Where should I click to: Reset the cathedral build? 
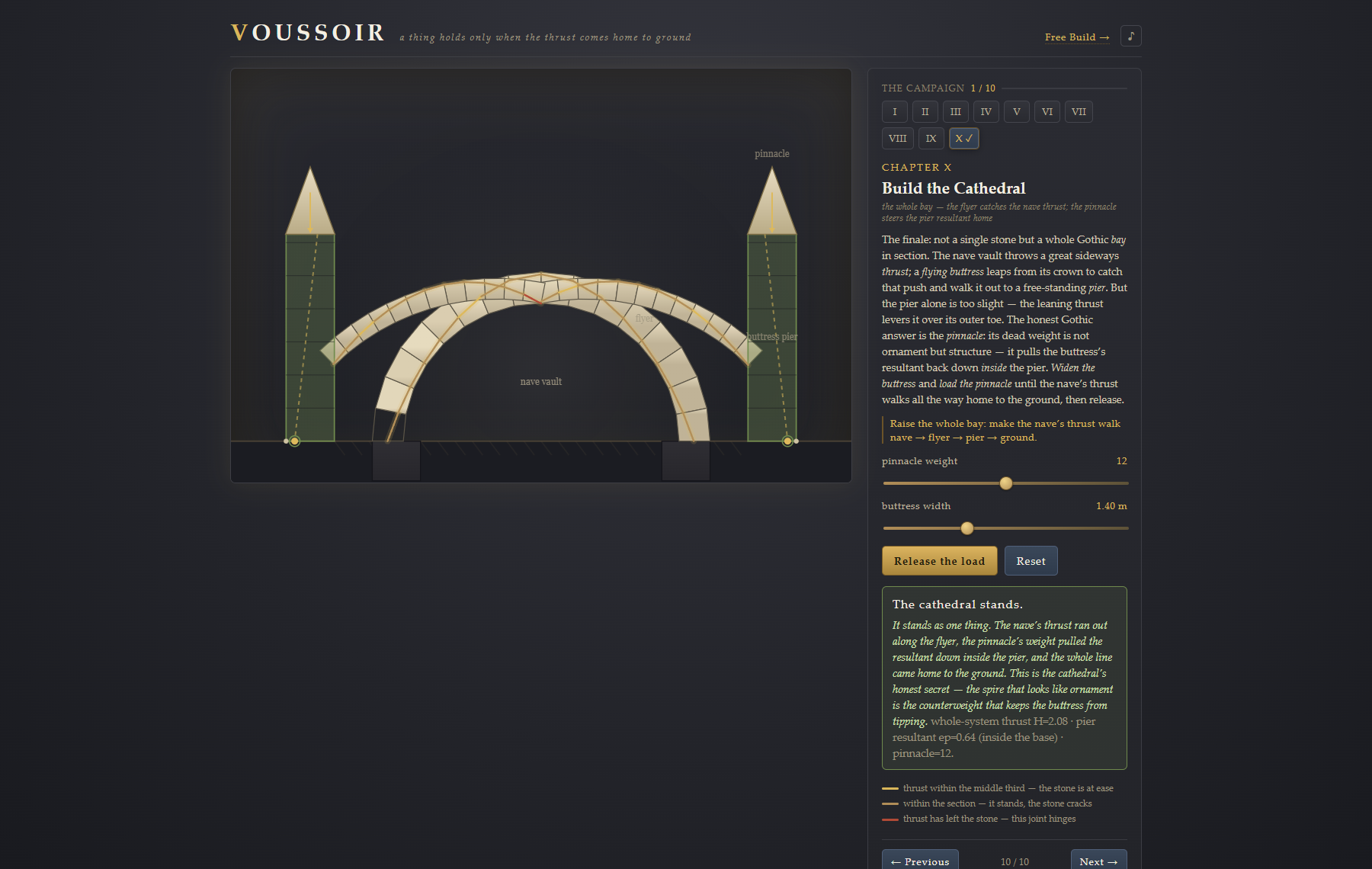point(1031,561)
